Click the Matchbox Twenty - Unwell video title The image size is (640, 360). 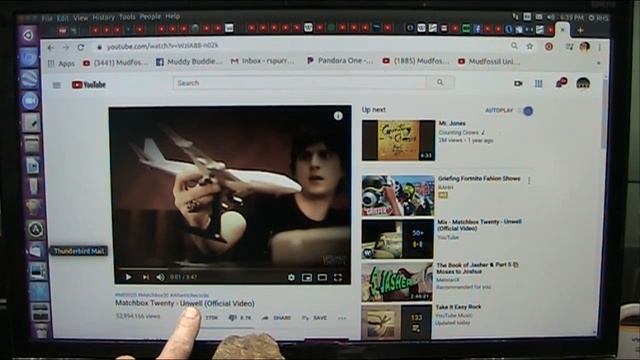tap(185, 303)
